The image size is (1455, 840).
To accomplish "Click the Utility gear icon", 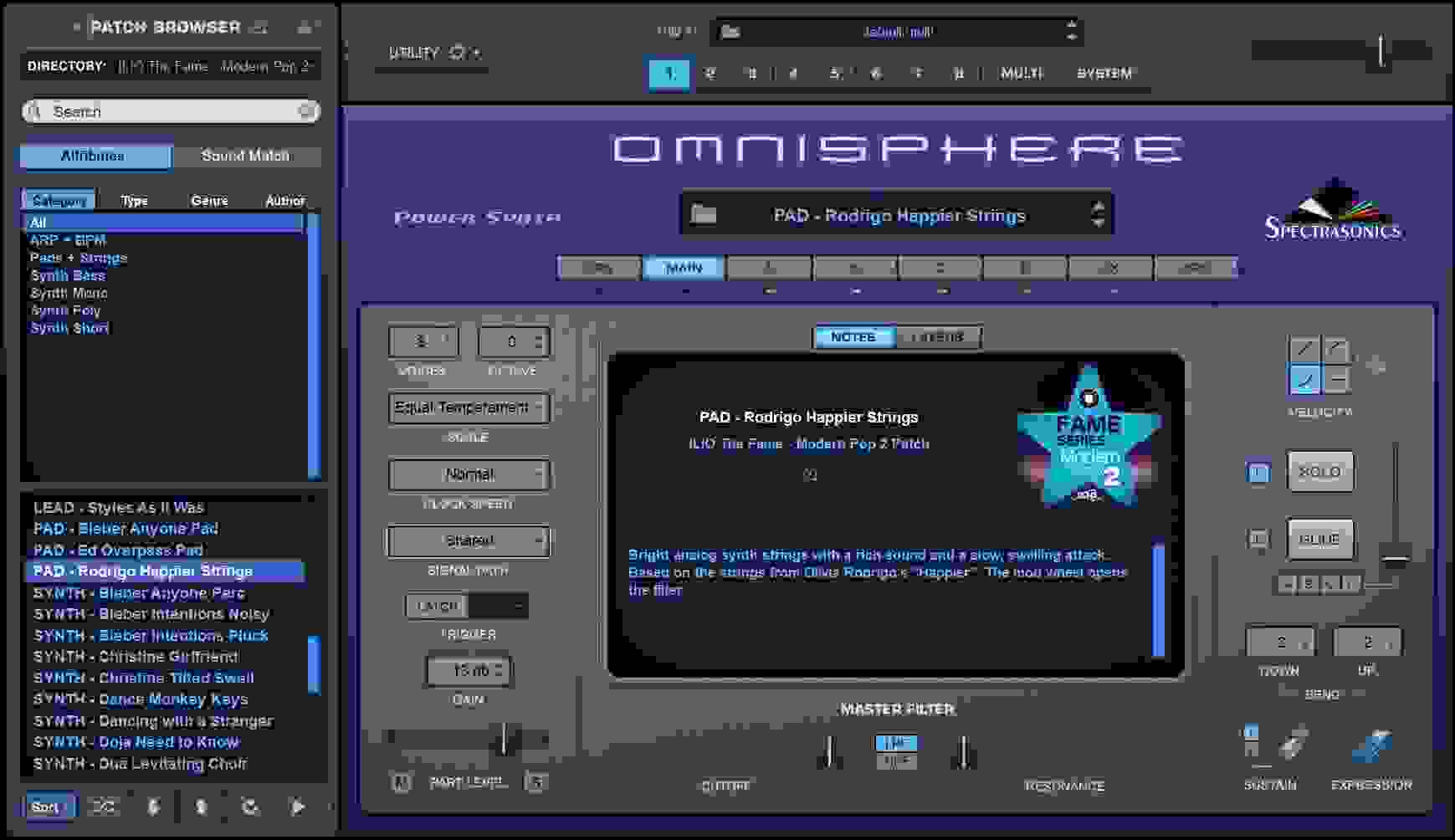I will pos(457,52).
